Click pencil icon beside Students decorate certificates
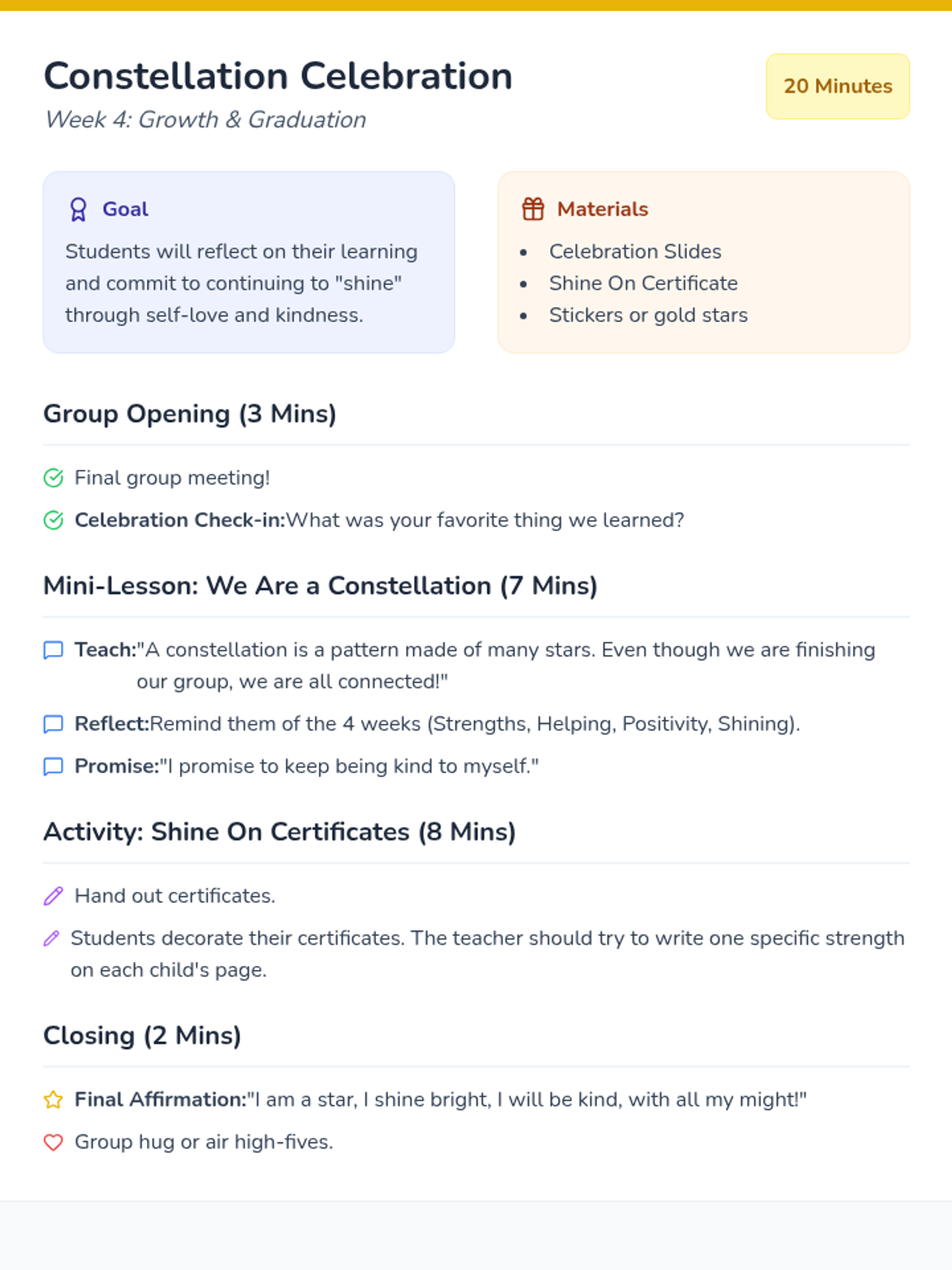The height and width of the screenshot is (1270, 952). (x=52, y=939)
